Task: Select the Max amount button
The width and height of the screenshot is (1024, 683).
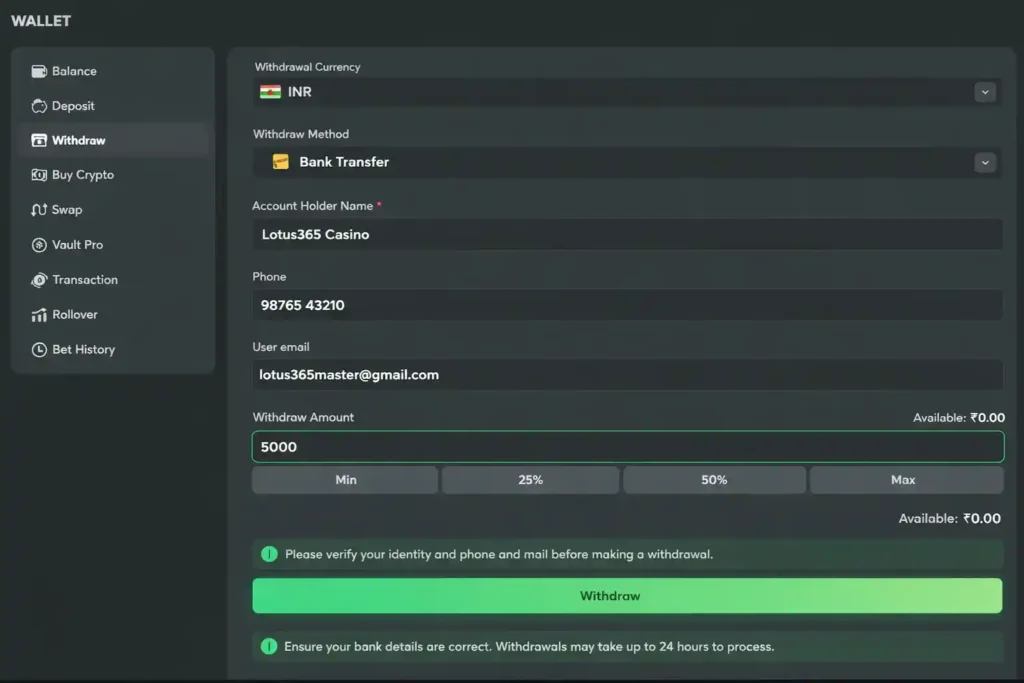Action: point(903,480)
